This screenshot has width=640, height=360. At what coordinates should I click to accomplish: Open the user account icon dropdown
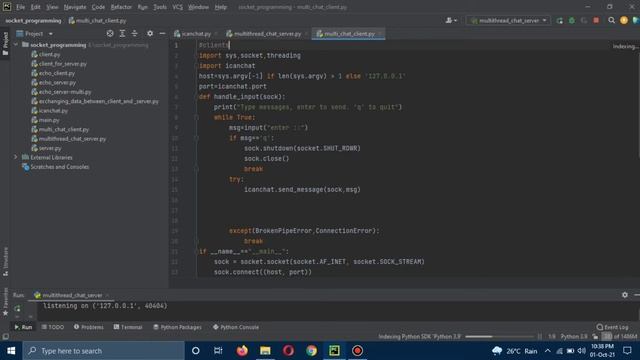pos(451,20)
